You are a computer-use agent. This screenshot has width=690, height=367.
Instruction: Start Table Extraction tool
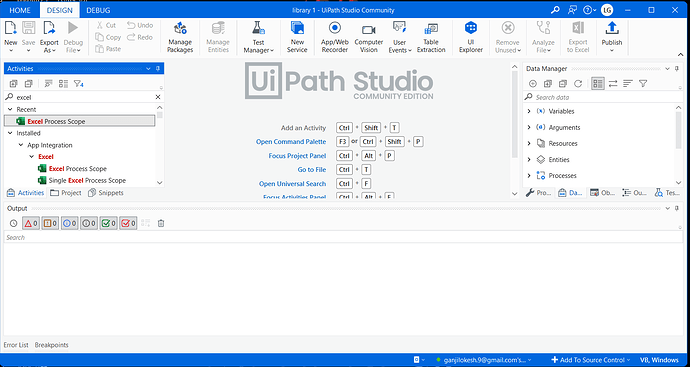(x=431, y=37)
